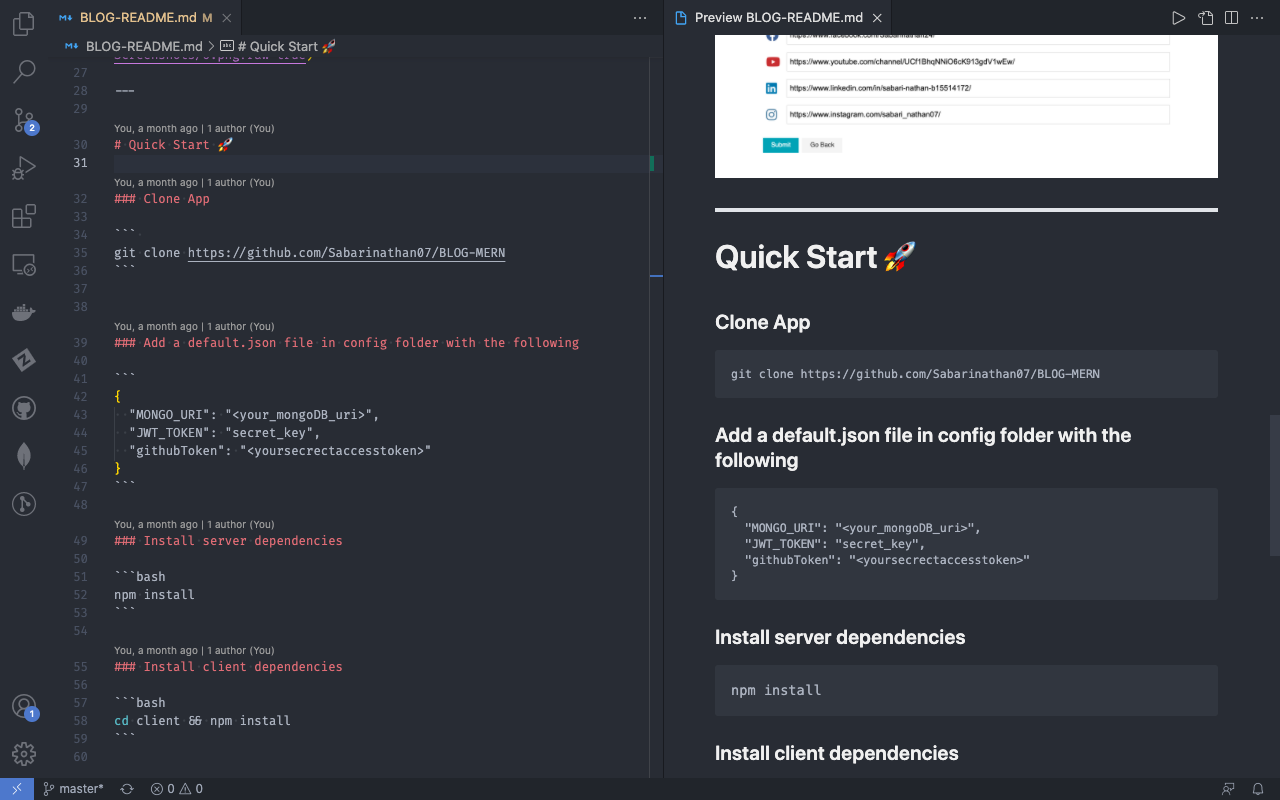Click Install client dependencies heading in preview
The width and height of the screenshot is (1280, 800).
(x=836, y=753)
